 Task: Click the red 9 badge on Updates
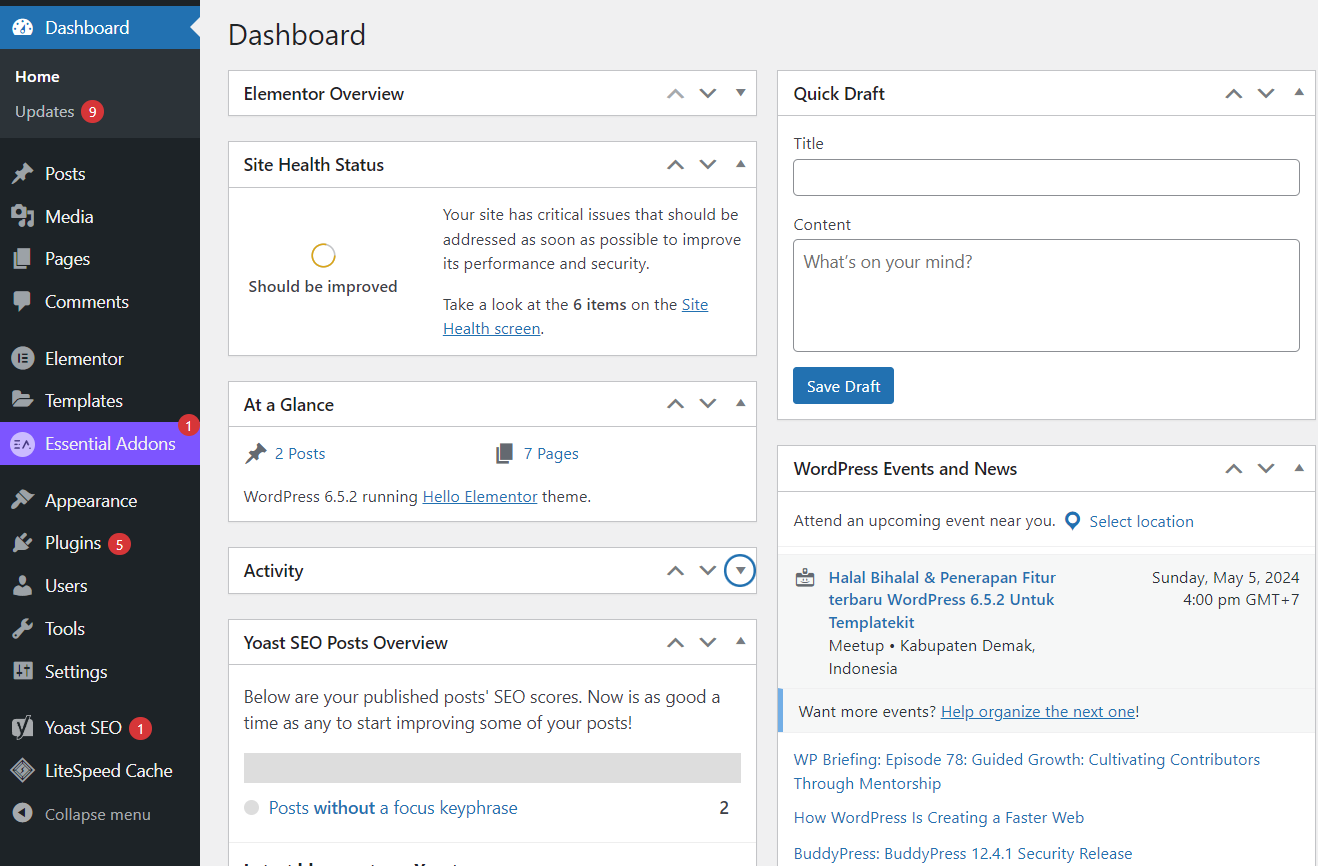(x=93, y=112)
